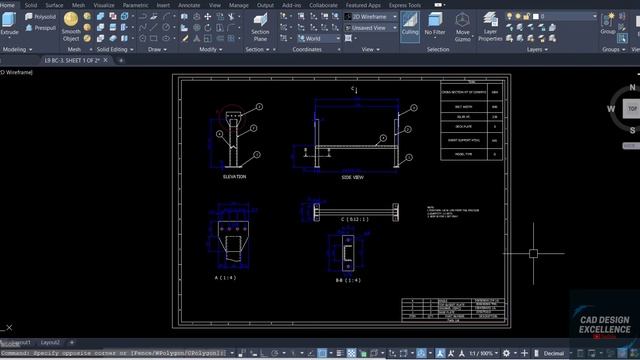Image resolution: width=640 pixels, height=360 pixels.
Task: Select the Move Gizmo tool
Action: 462,27
